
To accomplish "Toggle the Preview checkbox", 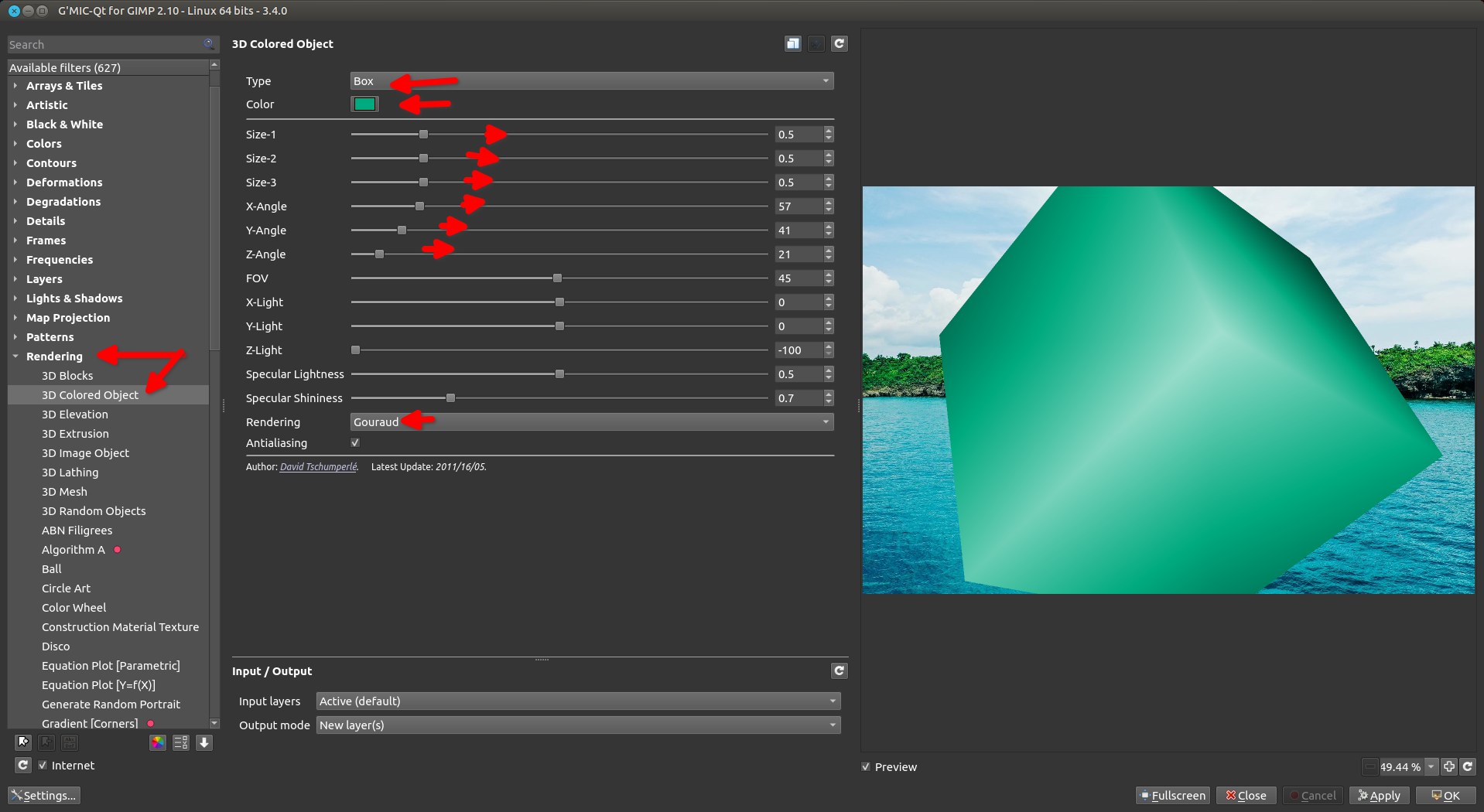I will click(866, 766).
